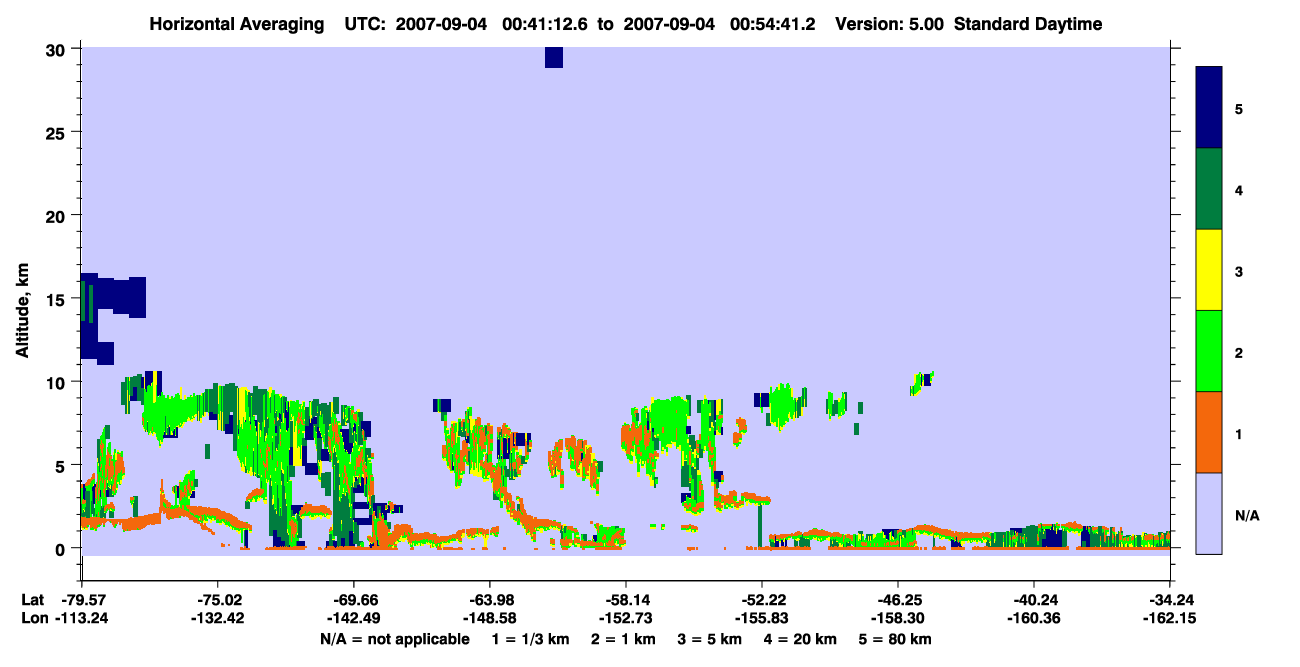Click the '1 = 1/3 km' legend entry
The image size is (1300, 667).
[x=531, y=639]
